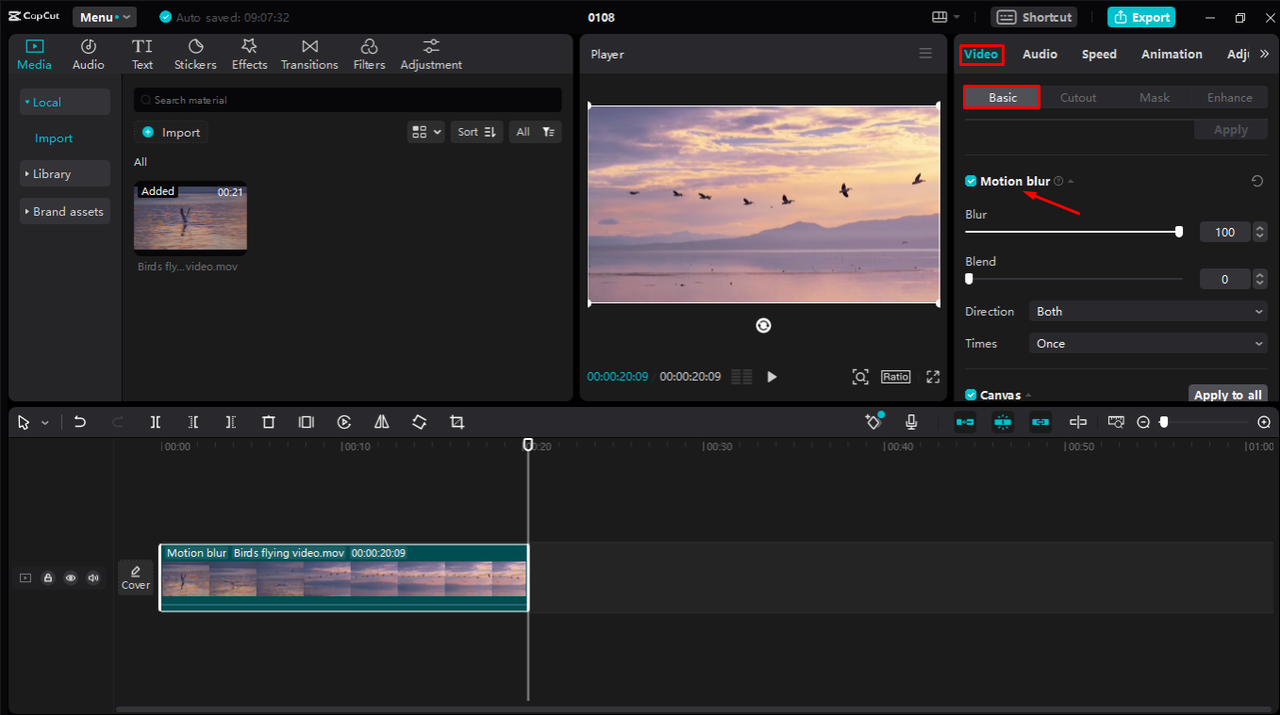
Task: Click the rotate clip icon
Action: [x=419, y=423]
